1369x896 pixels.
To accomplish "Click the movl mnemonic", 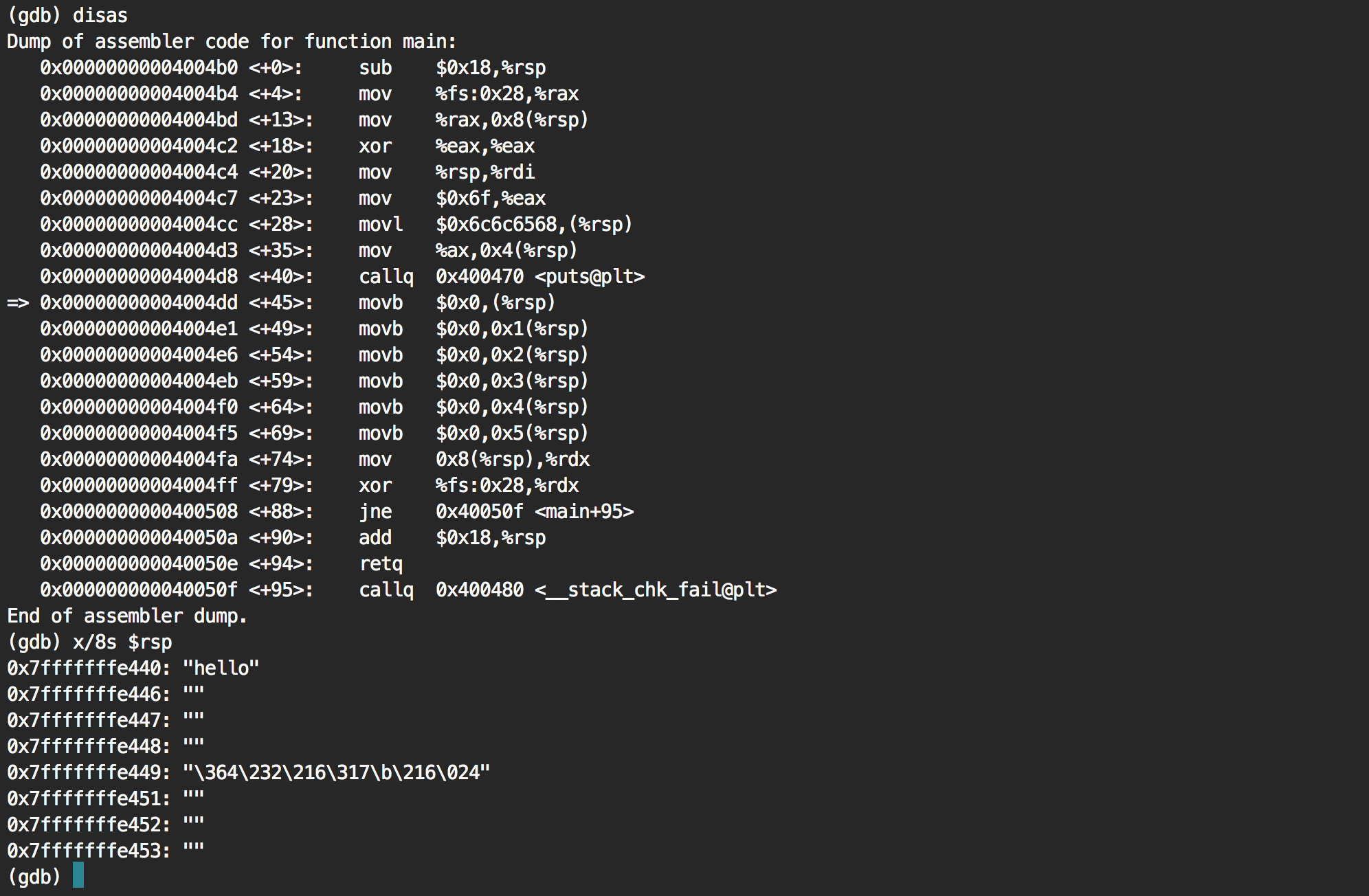I will tap(381, 225).
